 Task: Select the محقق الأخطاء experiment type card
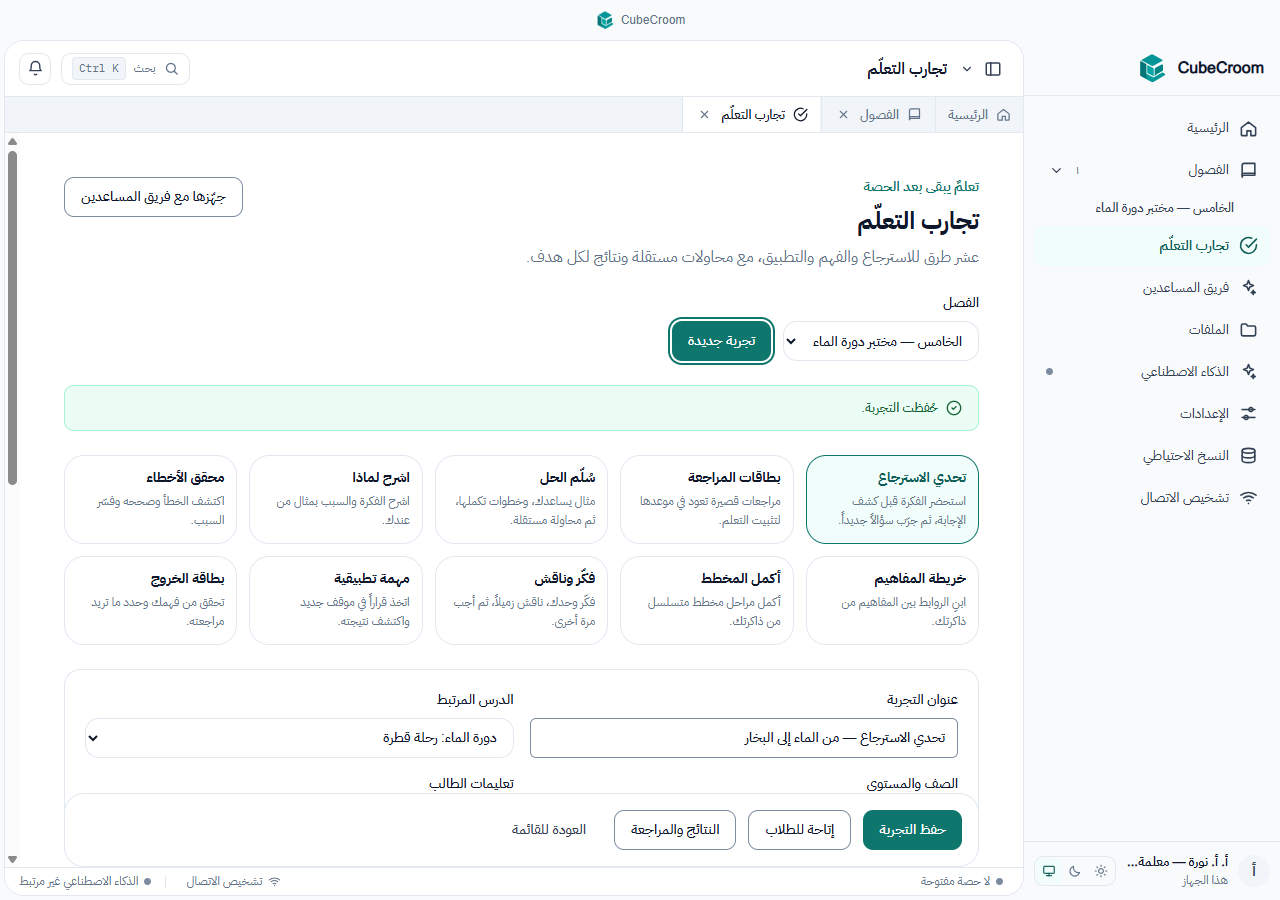[151, 499]
